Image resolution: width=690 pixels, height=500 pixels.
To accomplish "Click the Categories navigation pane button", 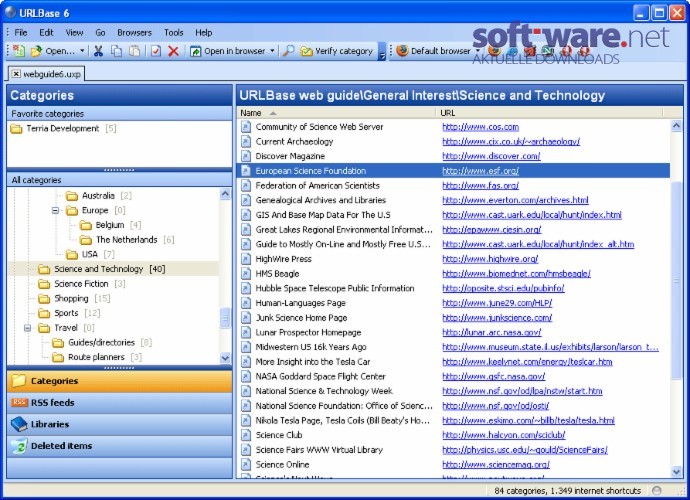I will tap(119, 381).
